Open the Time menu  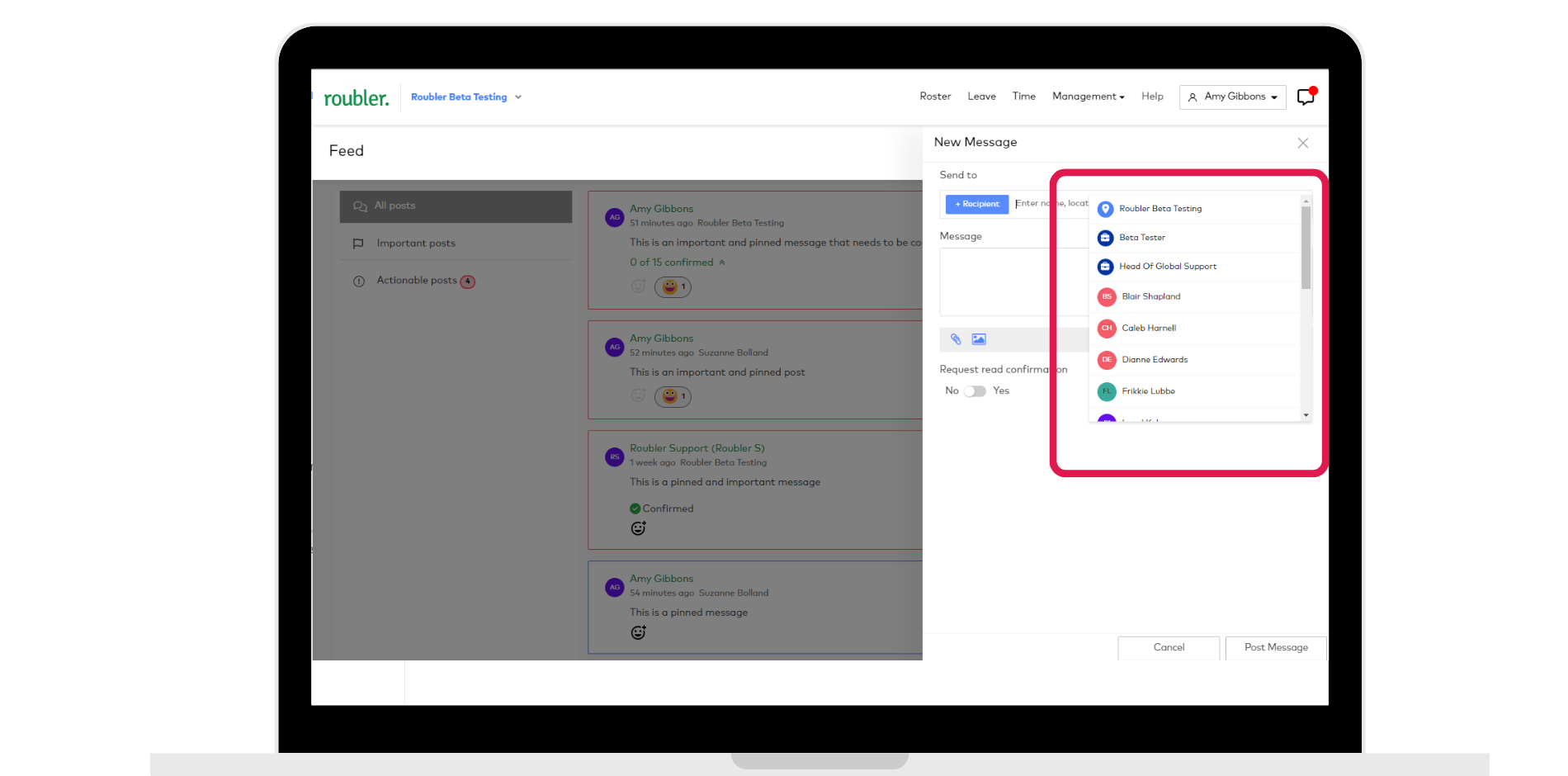[x=1023, y=97]
